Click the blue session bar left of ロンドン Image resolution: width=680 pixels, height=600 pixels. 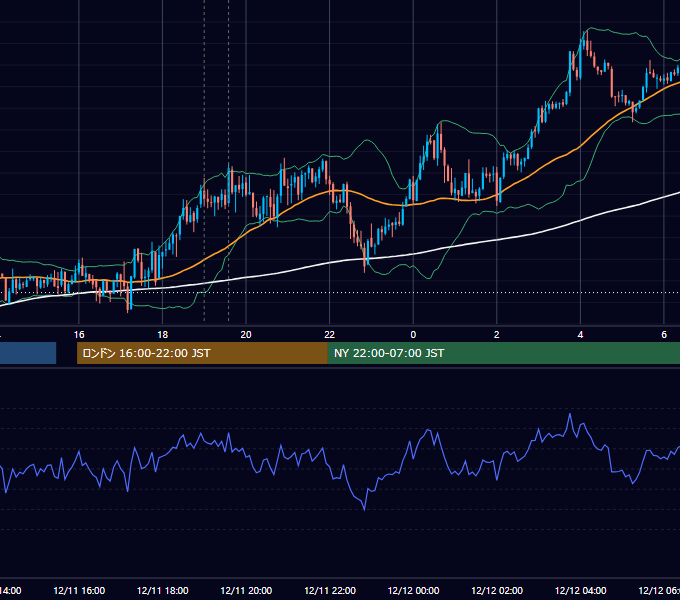pos(28,353)
